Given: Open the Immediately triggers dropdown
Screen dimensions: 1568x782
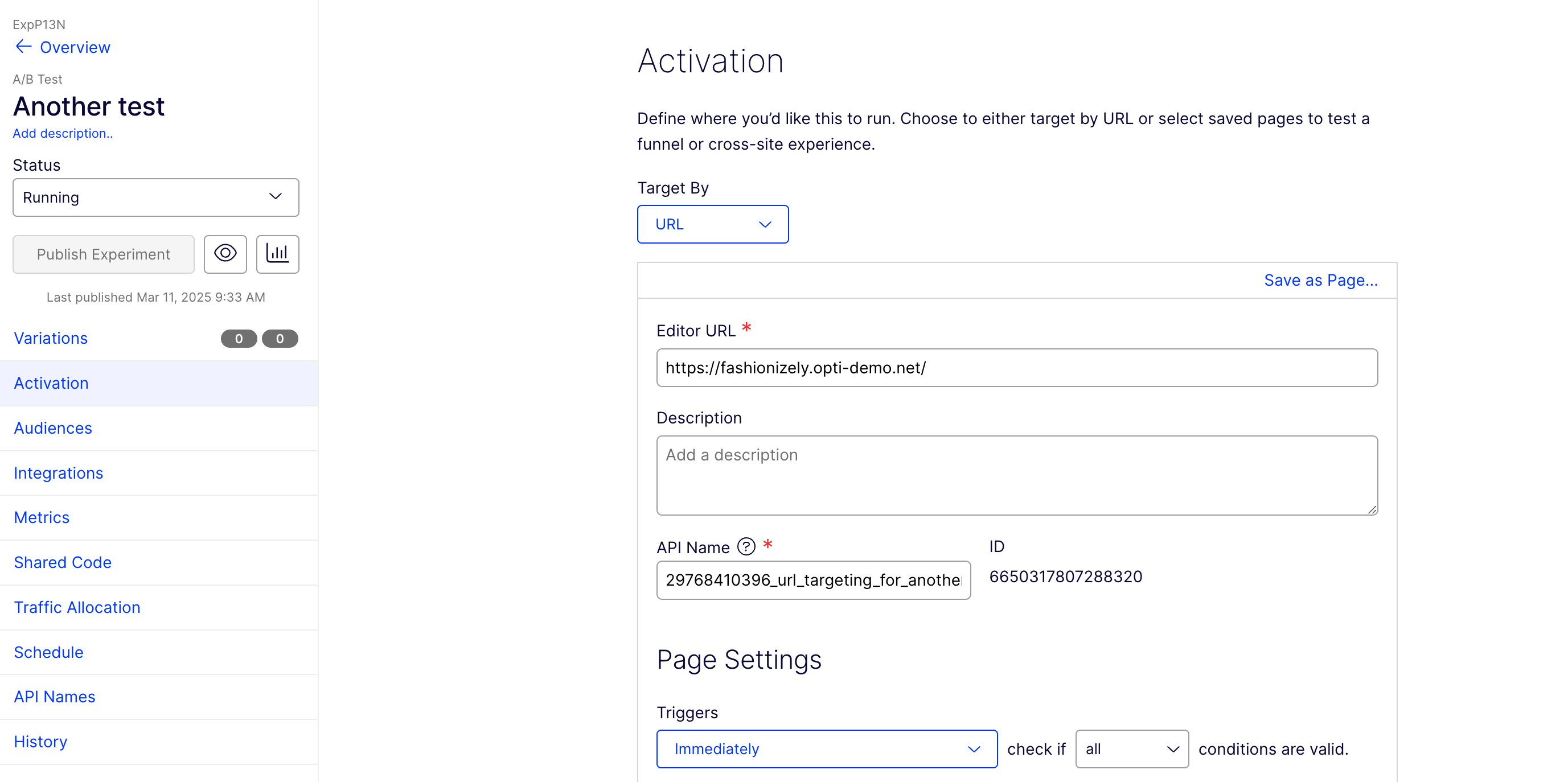Looking at the screenshot, I should (x=826, y=748).
